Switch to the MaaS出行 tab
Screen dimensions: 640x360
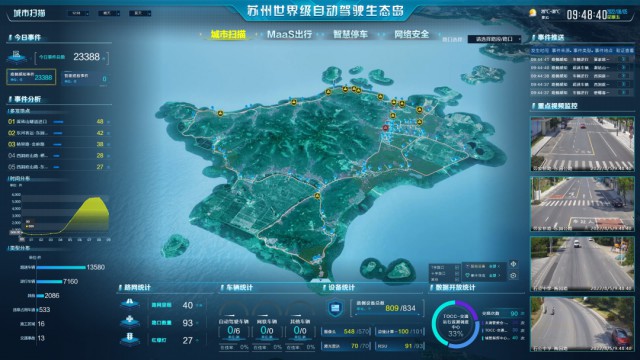tap(289, 34)
